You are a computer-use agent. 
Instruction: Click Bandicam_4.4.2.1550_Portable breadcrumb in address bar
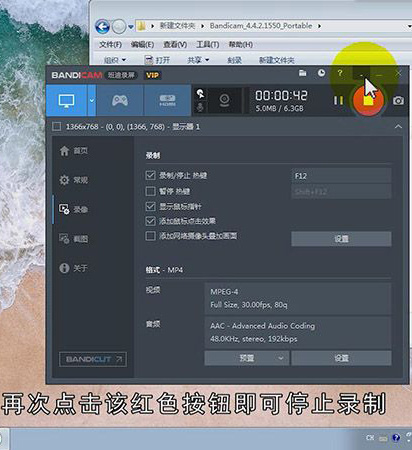[261, 26]
